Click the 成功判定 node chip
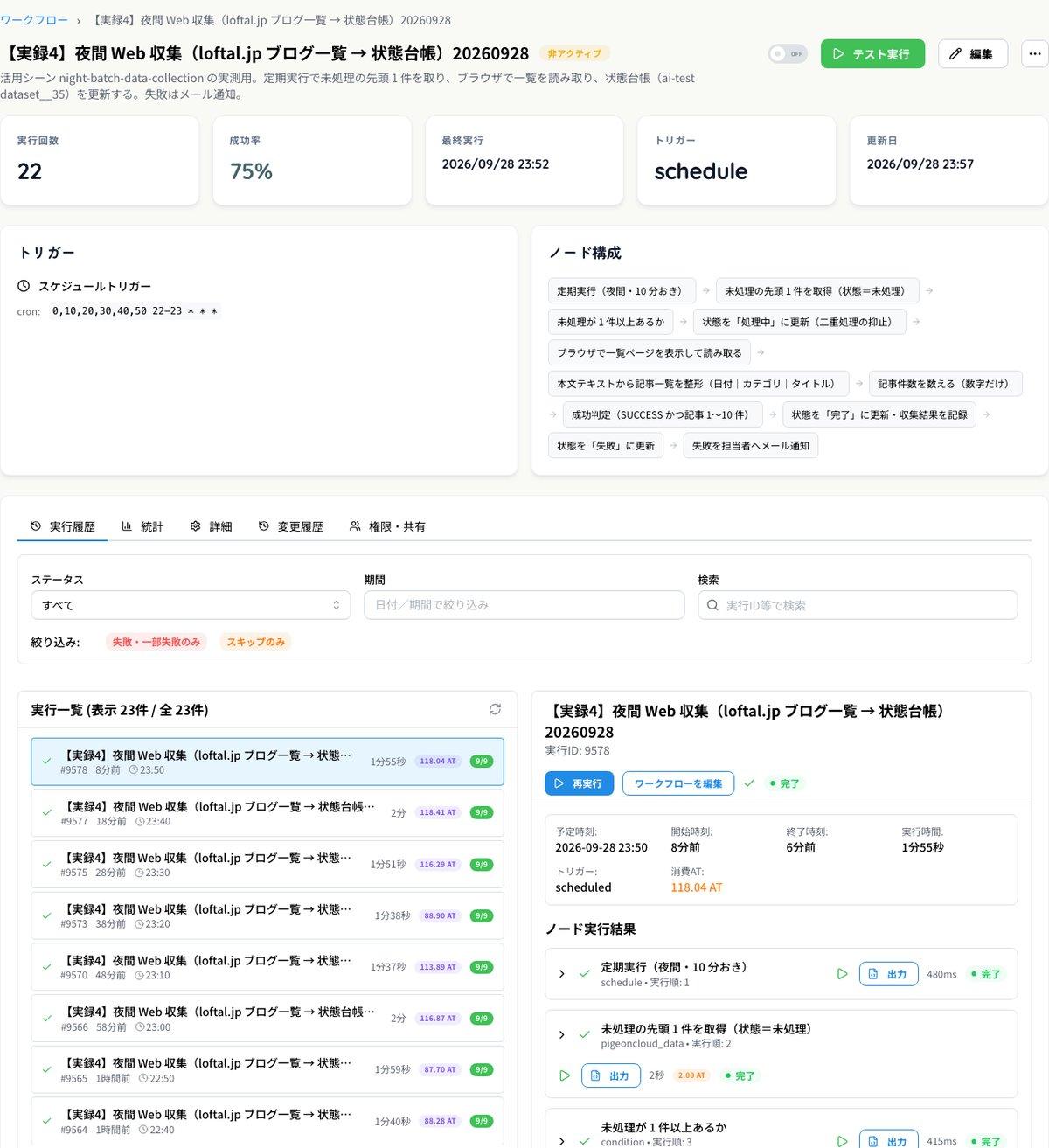Viewport: 1049px width, 1148px height. tap(663, 414)
